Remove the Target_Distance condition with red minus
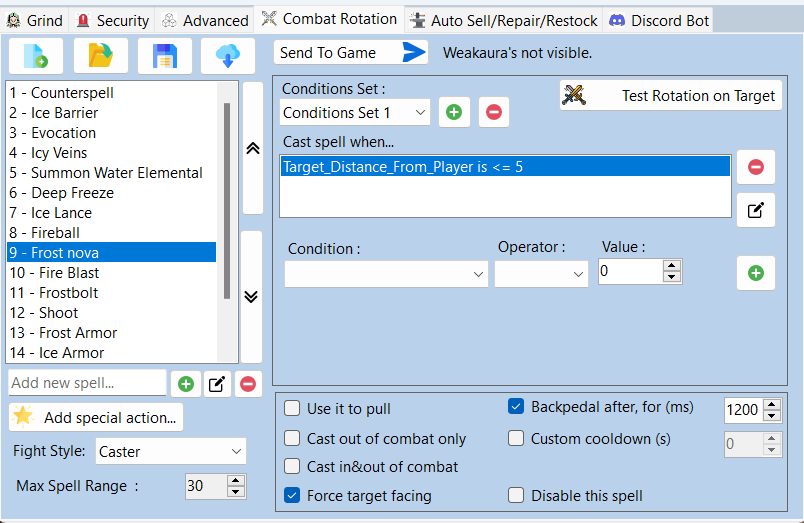Image resolution: width=804 pixels, height=523 pixels. click(x=755, y=167)
